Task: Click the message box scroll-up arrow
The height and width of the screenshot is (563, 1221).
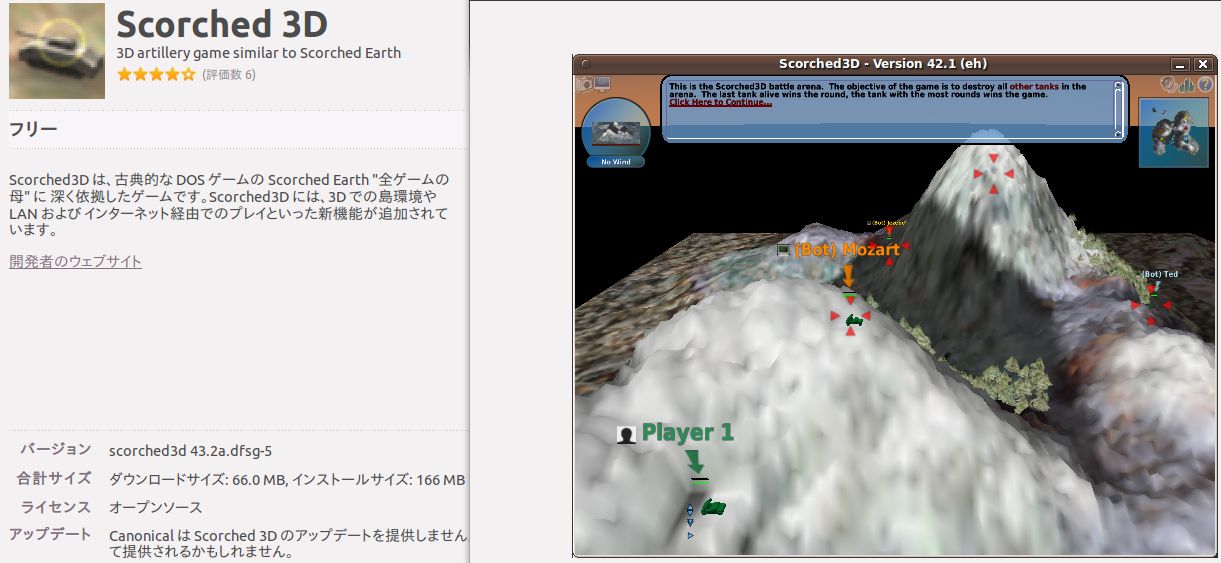Action: coord(1119,86)
